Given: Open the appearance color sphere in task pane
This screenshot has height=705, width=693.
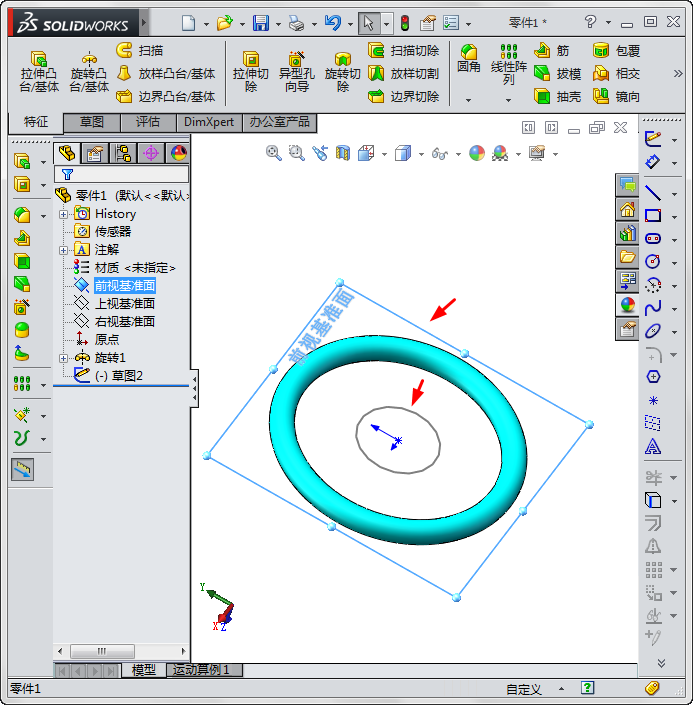Looking at the screenshot, I should click(627, 305).
